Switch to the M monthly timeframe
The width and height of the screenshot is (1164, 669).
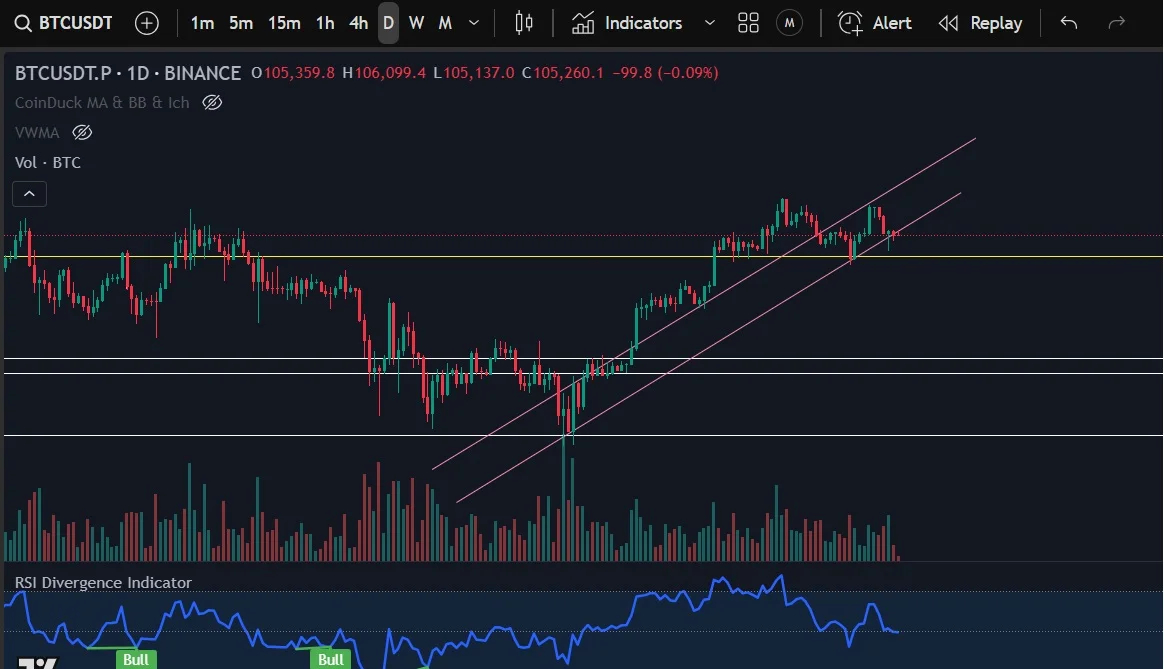click(445, 23)
